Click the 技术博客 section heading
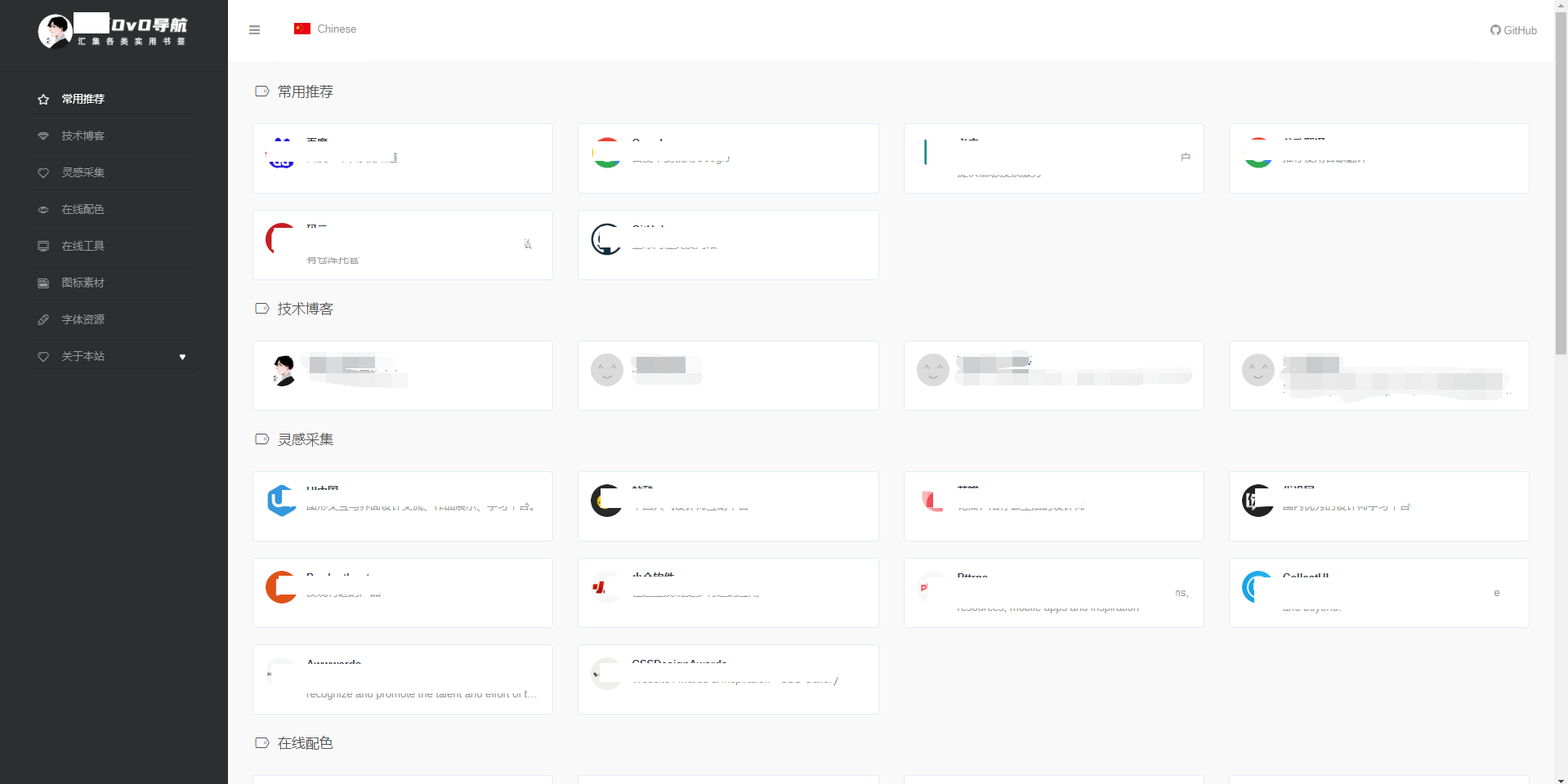 [294, 309]
